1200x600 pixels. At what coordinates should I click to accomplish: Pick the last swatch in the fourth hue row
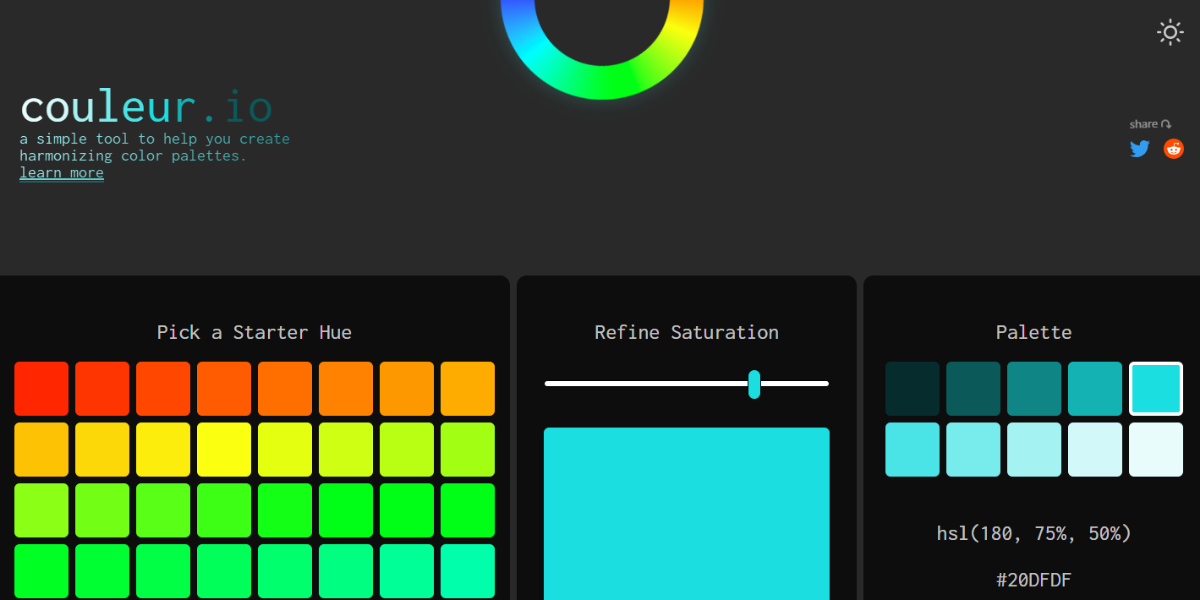467,571
